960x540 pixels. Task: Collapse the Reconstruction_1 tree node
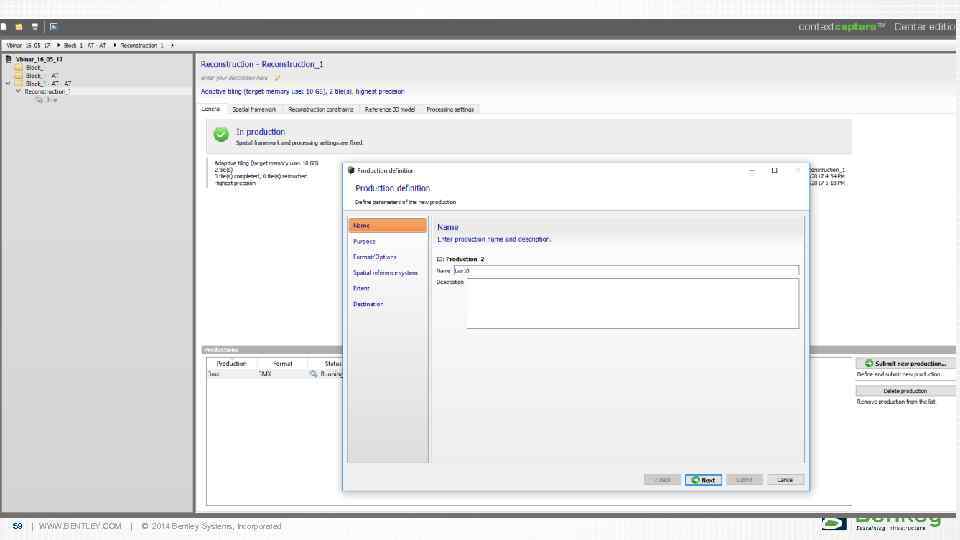[x=18, y=91]
